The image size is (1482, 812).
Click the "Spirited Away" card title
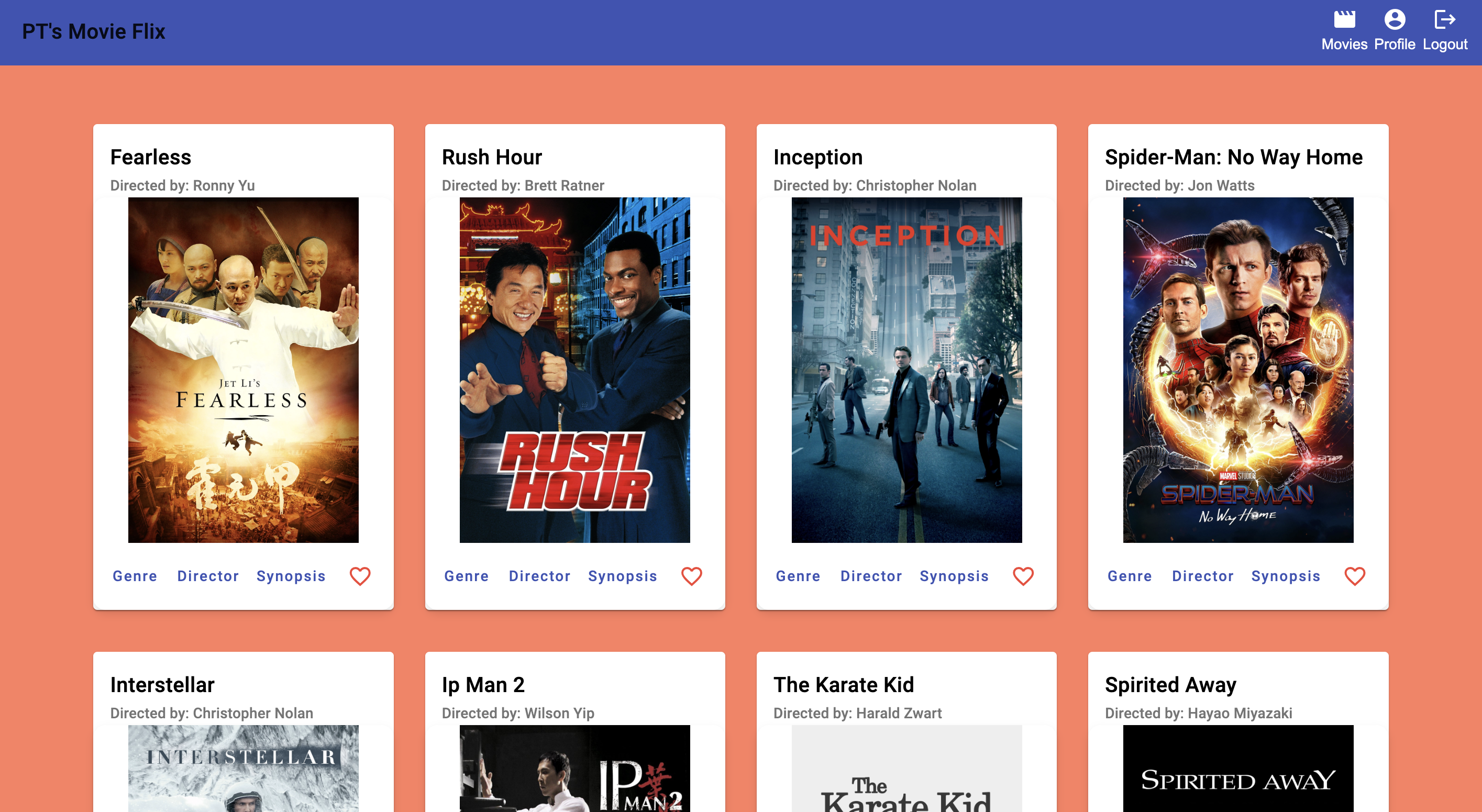(x=1170, y=684)
